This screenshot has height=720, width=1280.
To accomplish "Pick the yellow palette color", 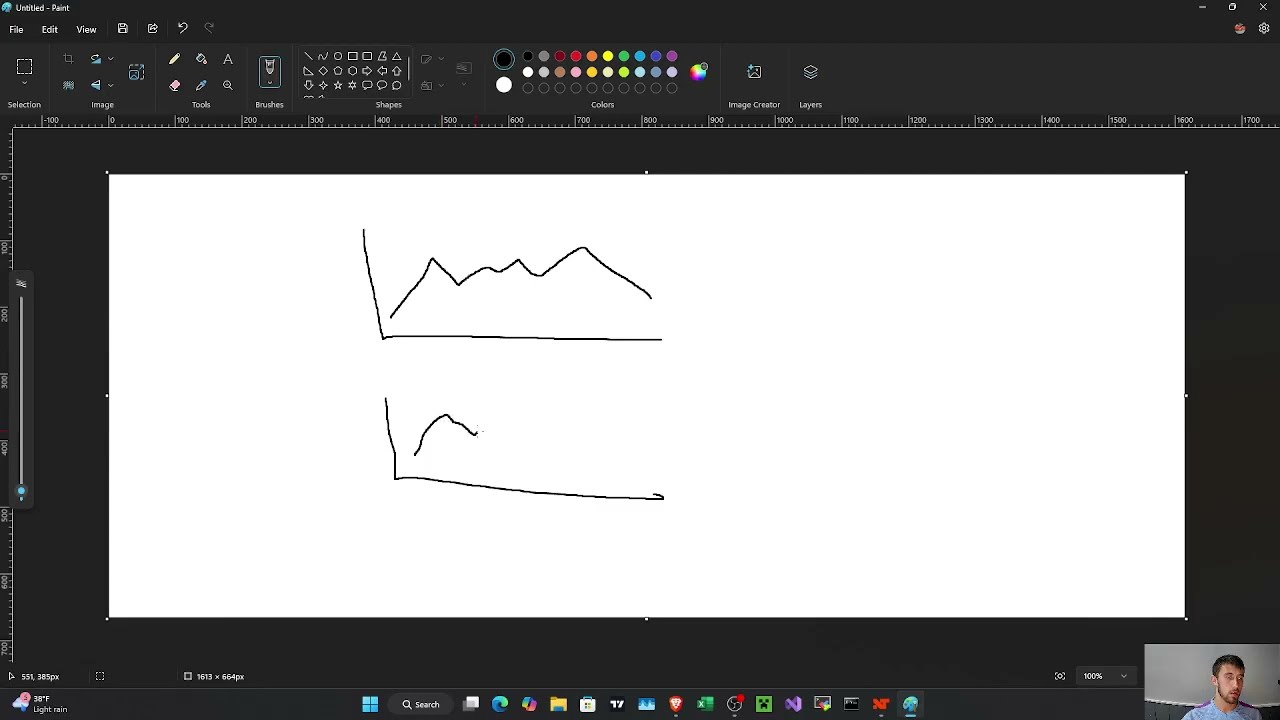I will pos(608,56).
